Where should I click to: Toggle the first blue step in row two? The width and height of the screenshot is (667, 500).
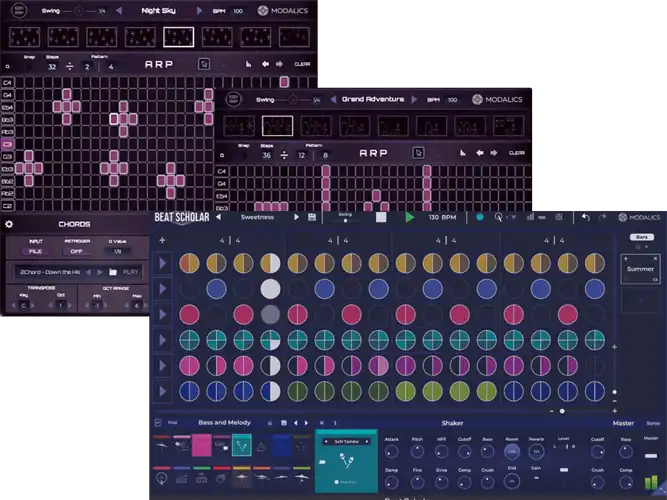click(216, 289)
